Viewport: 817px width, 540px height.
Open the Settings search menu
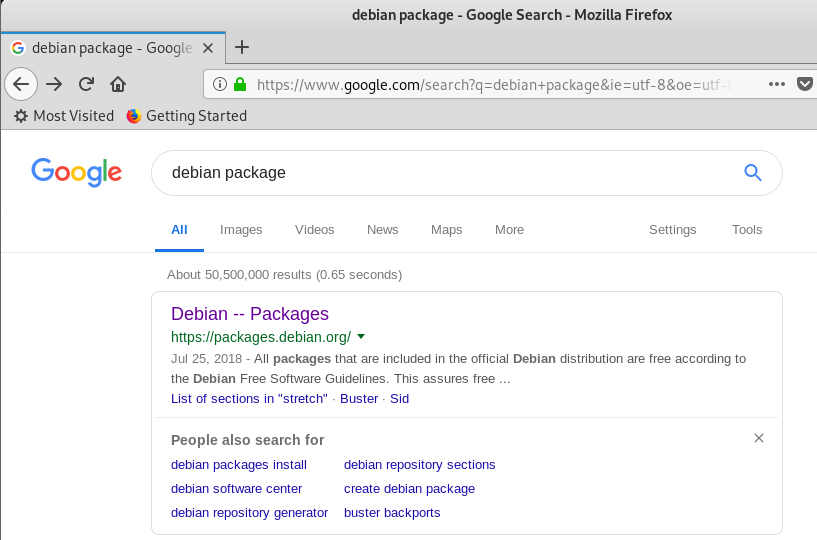click(x=672, y=230)
